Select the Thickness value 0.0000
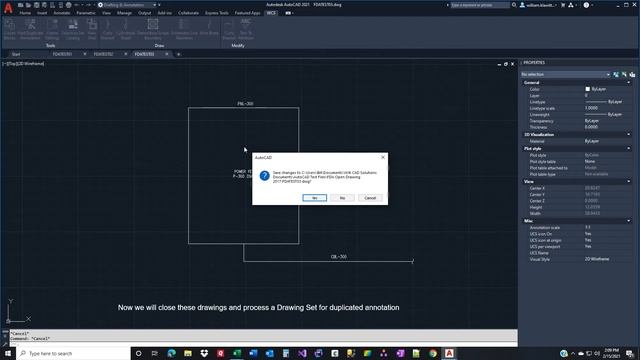 591,127
